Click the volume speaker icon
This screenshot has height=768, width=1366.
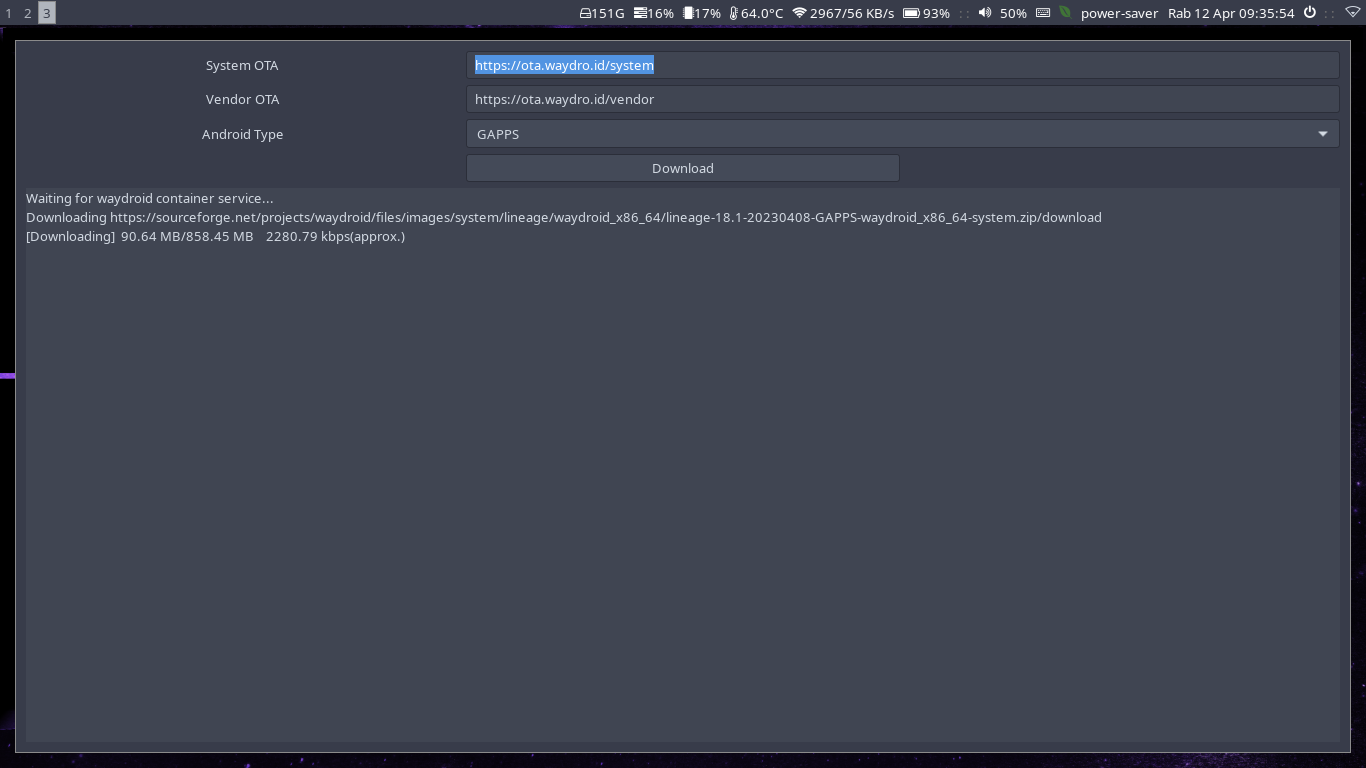coord(985,13)
